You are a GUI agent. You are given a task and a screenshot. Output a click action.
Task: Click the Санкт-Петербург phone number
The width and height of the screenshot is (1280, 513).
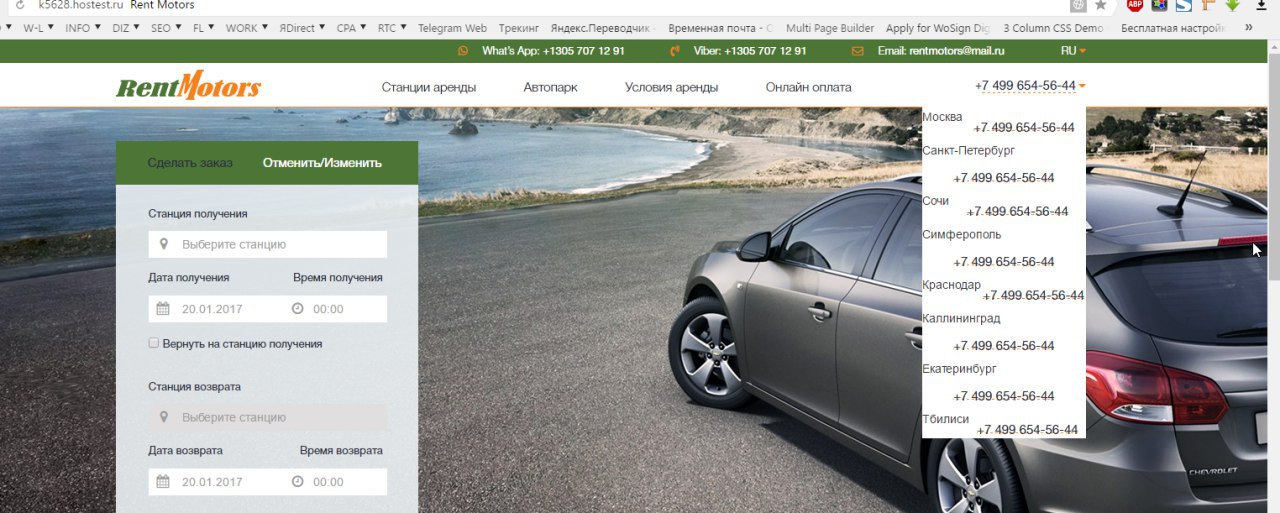click(x=1004, y=178)
